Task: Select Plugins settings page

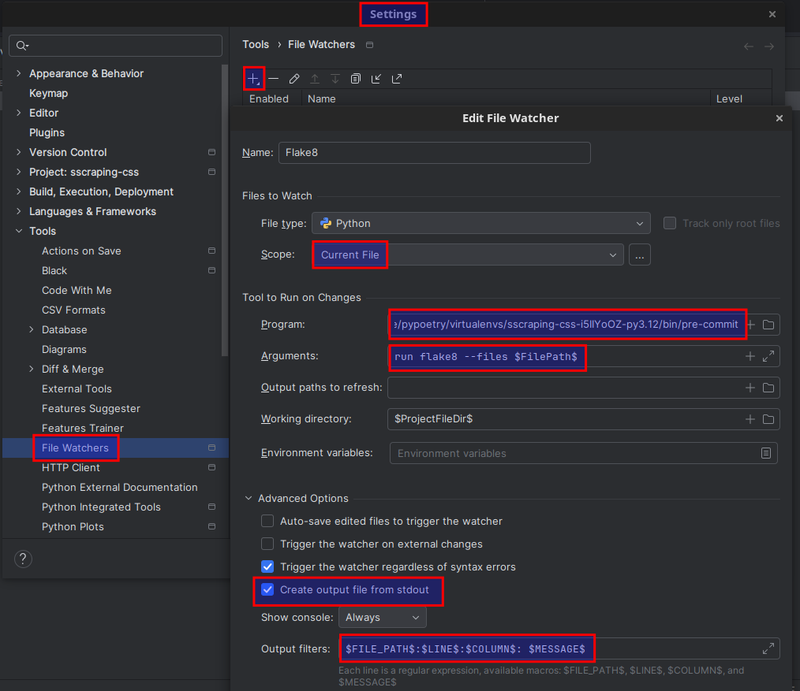Action: click(x=47, y=133)
